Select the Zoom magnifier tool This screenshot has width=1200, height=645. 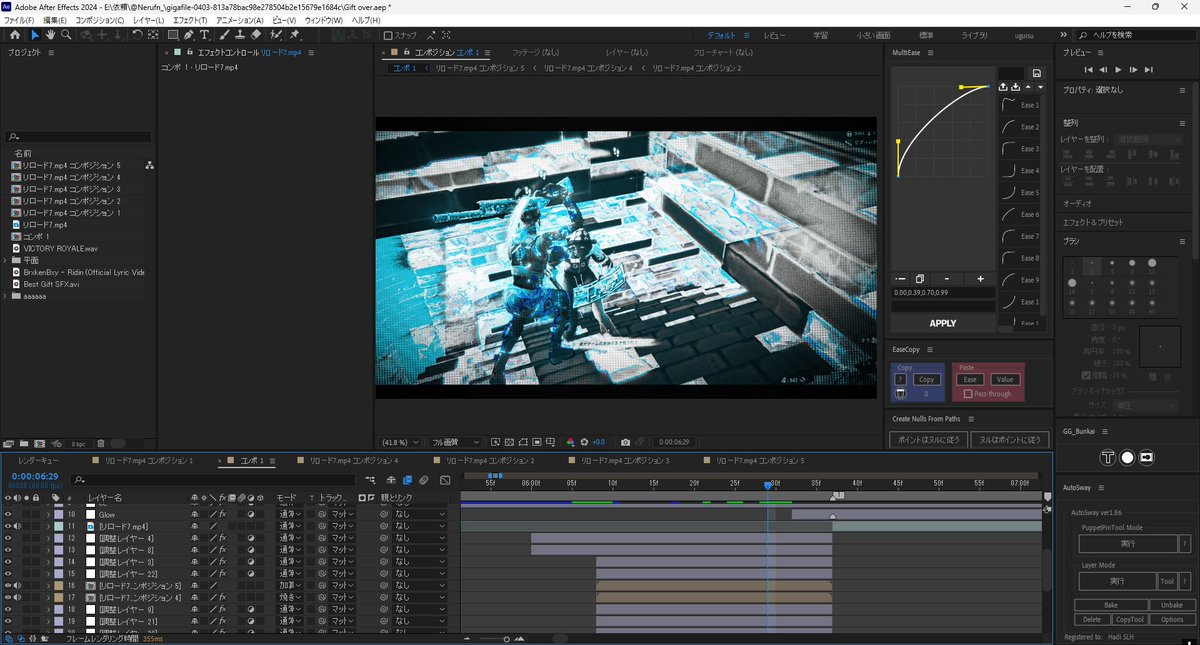tap(66, 35)
